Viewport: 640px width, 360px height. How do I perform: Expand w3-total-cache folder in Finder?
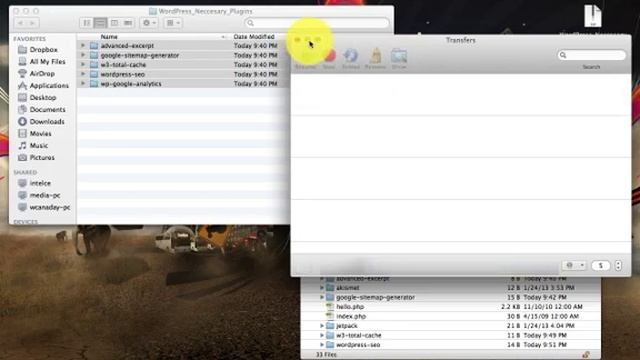pyautogui.click(x=83, y=64)
